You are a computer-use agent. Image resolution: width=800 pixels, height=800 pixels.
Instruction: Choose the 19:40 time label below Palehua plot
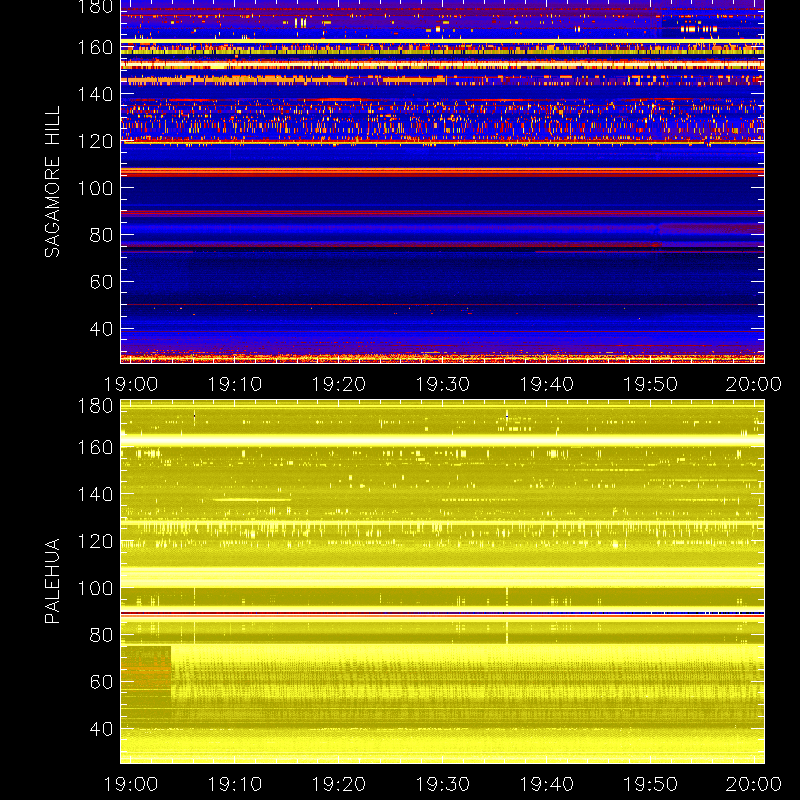coord(546,784)
